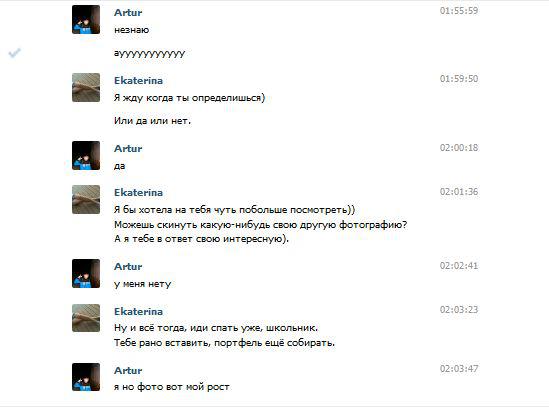Open Artur's name link at 02:02:41
This screenshot has height=407, width=549.
coord(128,267)
